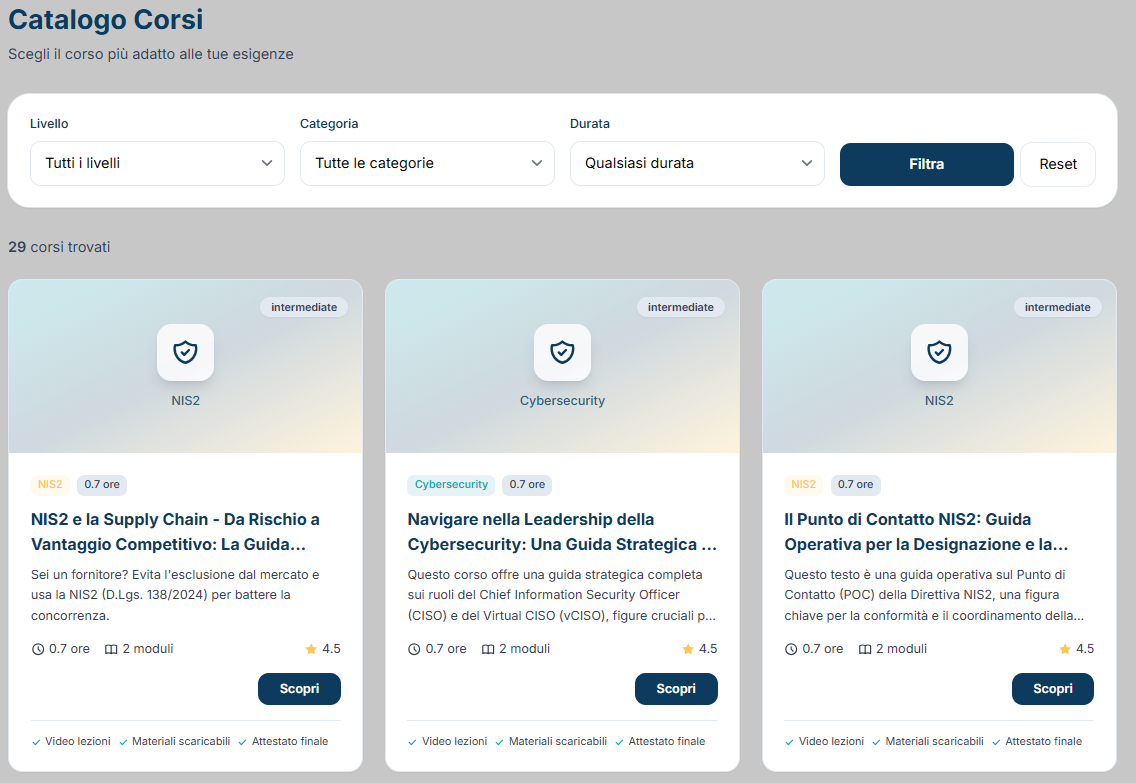Open the Qualsiasi durata dropdown
This screenshot has height=783, width=1136.
coord(697,163)
